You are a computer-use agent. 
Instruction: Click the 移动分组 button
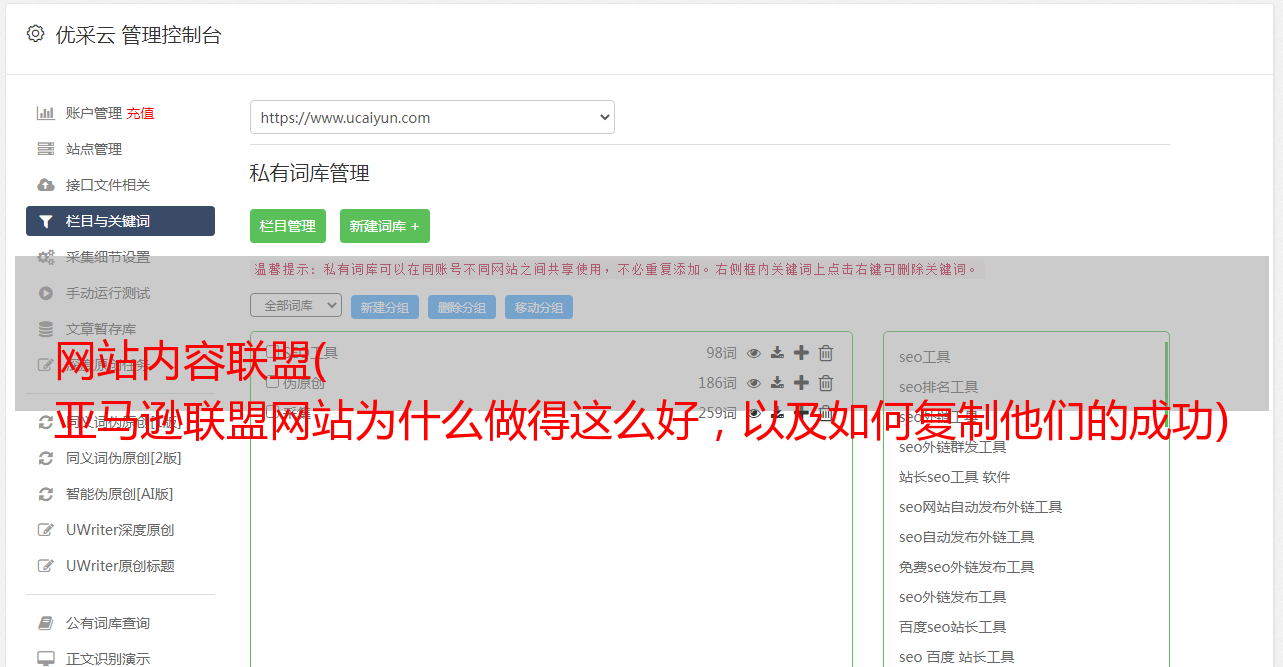539,307
